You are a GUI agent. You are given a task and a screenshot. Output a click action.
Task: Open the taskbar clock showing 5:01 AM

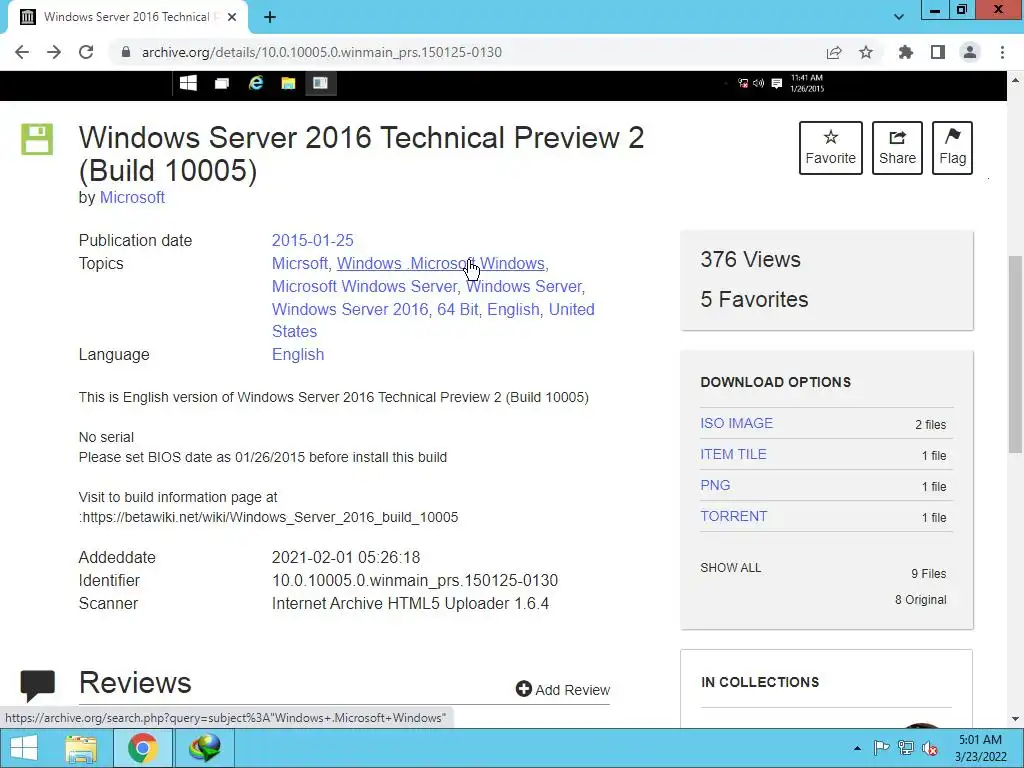pos(980,748)
